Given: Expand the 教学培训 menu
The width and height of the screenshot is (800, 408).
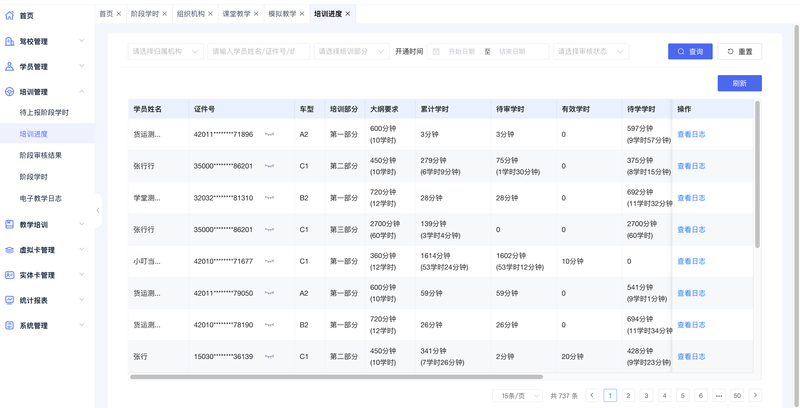Looking at the screenshot, I should point(82,224).
